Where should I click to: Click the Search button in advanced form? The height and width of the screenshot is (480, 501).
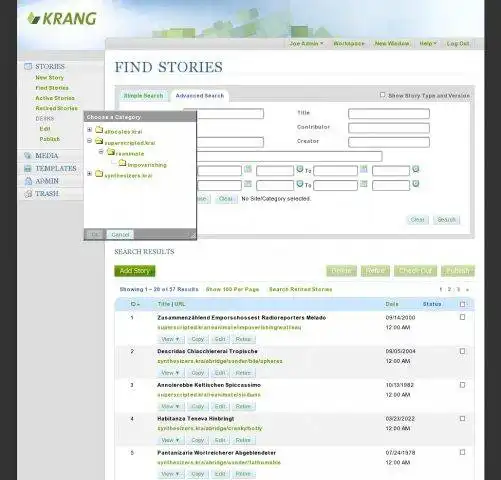click(447, 220)
